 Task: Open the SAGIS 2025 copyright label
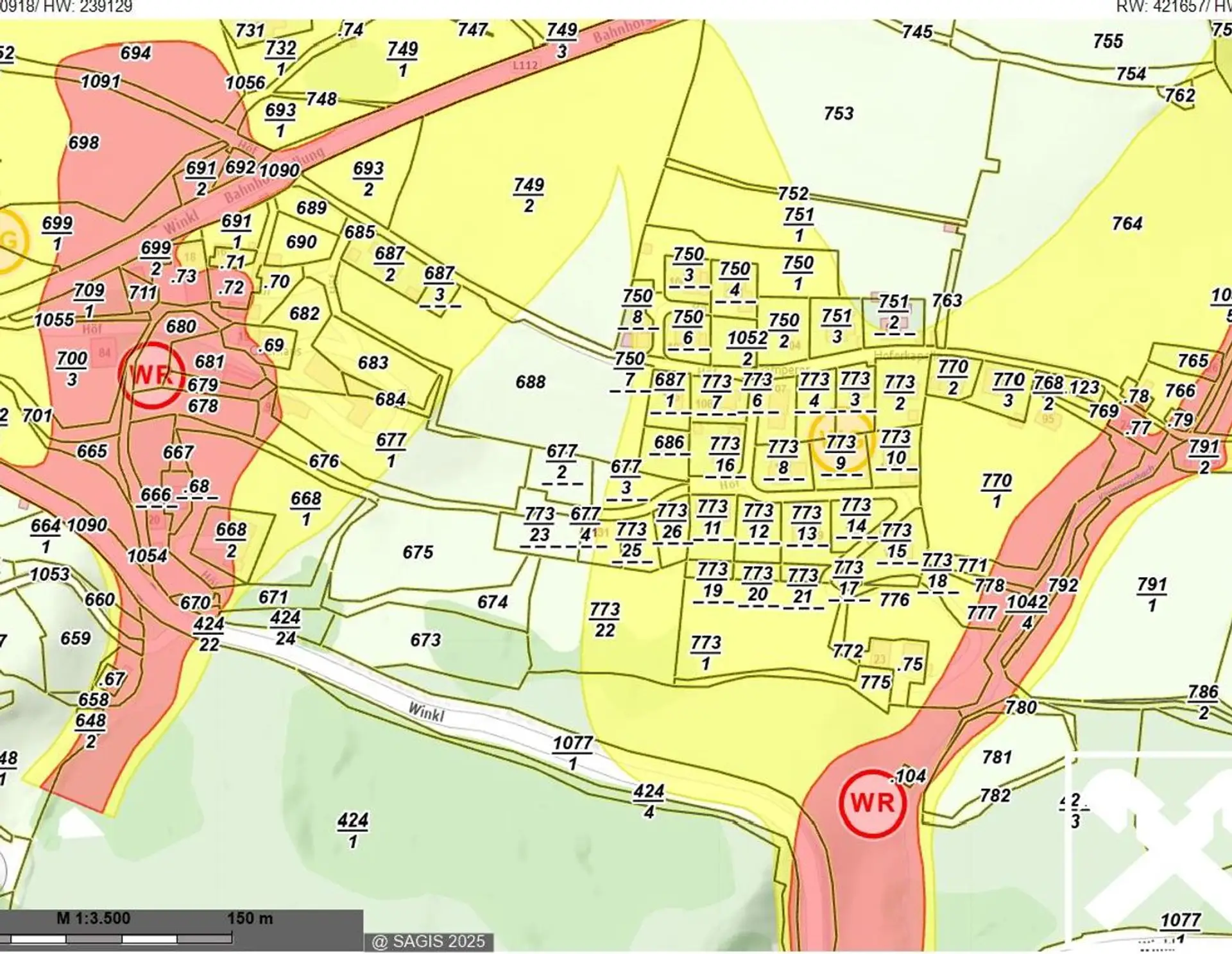coord(429,942)
